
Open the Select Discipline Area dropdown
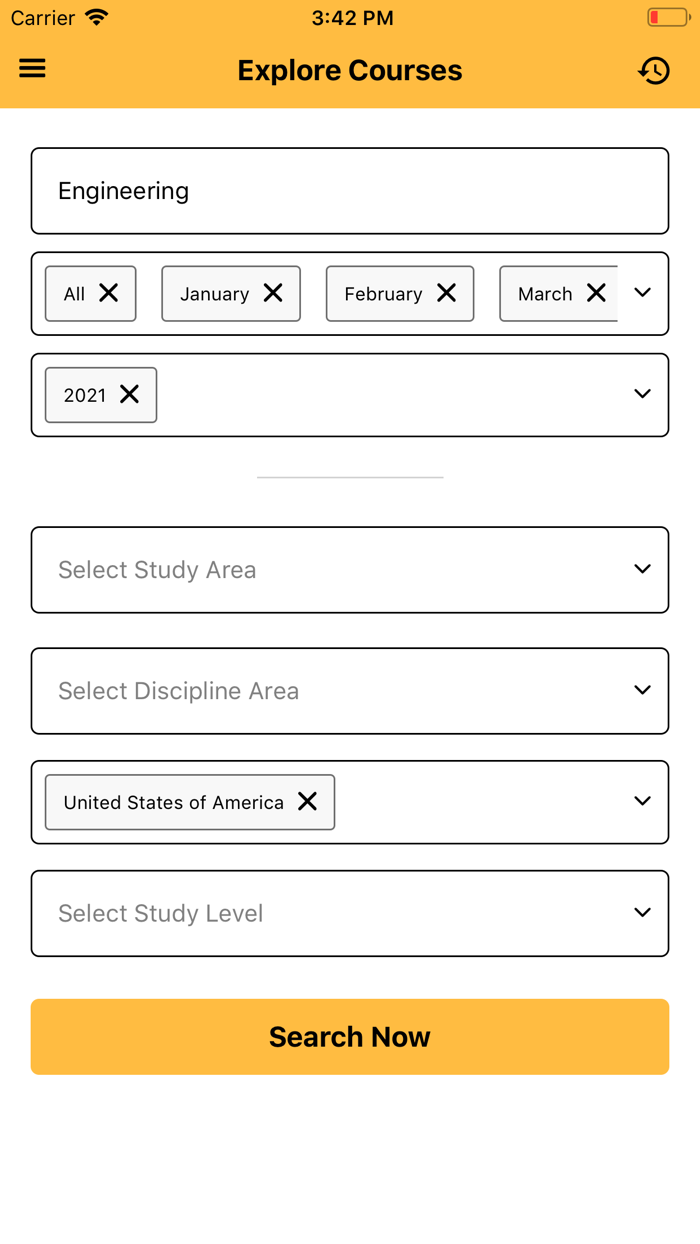click(x=350, y=691)
